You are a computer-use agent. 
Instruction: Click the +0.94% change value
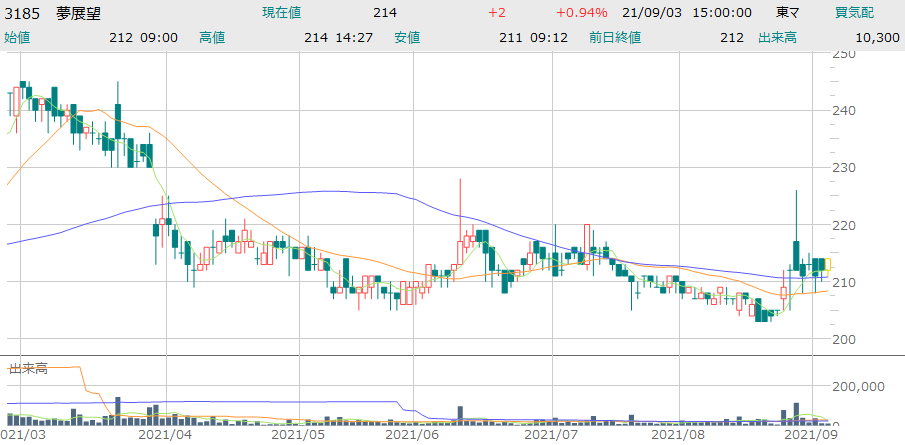click(581, 12)
